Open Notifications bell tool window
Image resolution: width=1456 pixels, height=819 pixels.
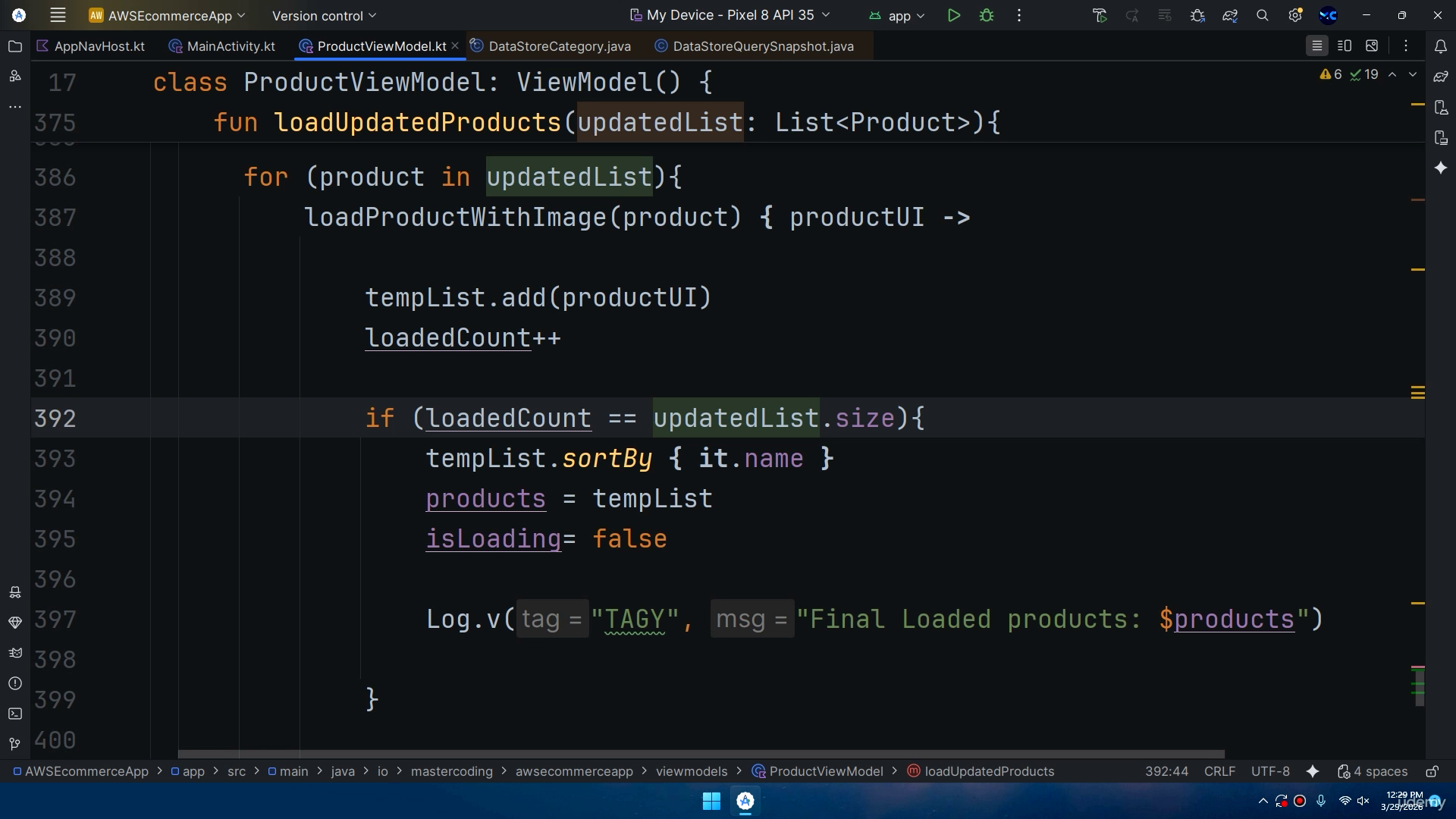click(1441, 46)
